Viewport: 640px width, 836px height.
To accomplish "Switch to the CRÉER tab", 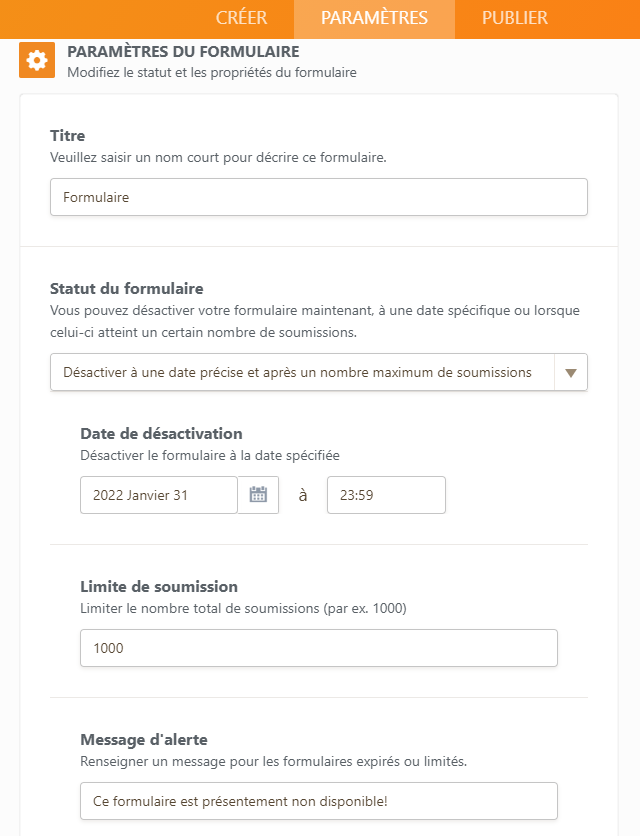I will (x=241, y=18).
